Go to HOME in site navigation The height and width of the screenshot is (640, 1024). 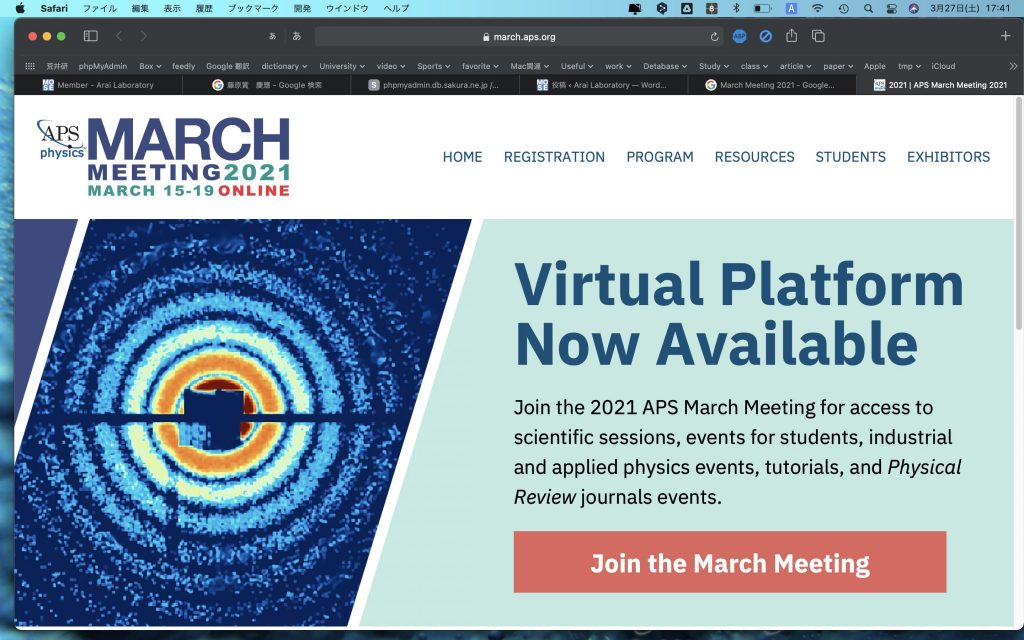[462, 157]
